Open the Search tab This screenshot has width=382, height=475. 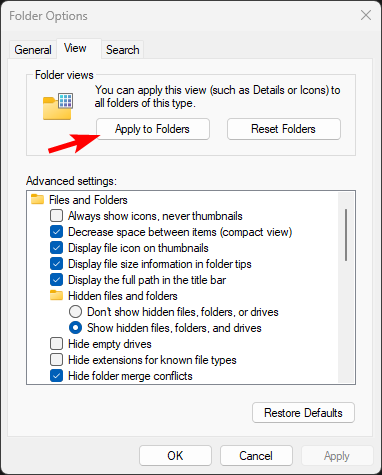[122, 50]
